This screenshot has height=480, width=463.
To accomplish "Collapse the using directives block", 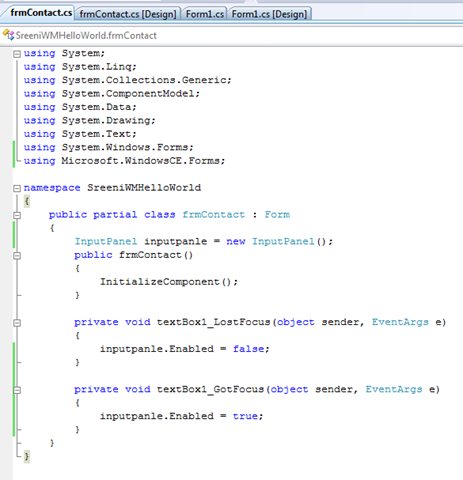I will (17, 54).
